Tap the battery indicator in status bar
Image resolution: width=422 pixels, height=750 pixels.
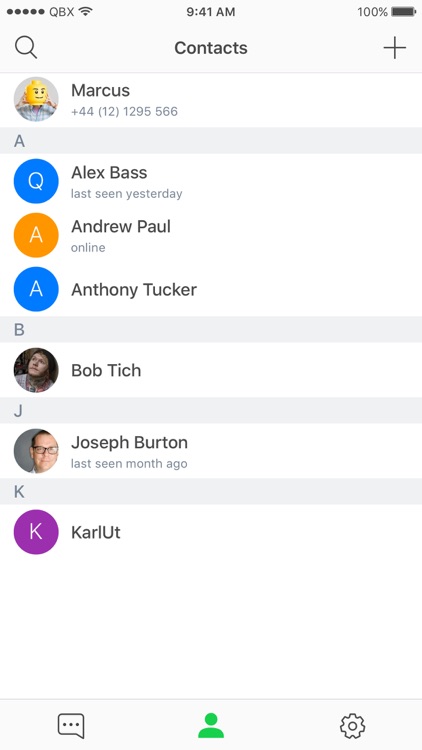(x=403, y=11)
